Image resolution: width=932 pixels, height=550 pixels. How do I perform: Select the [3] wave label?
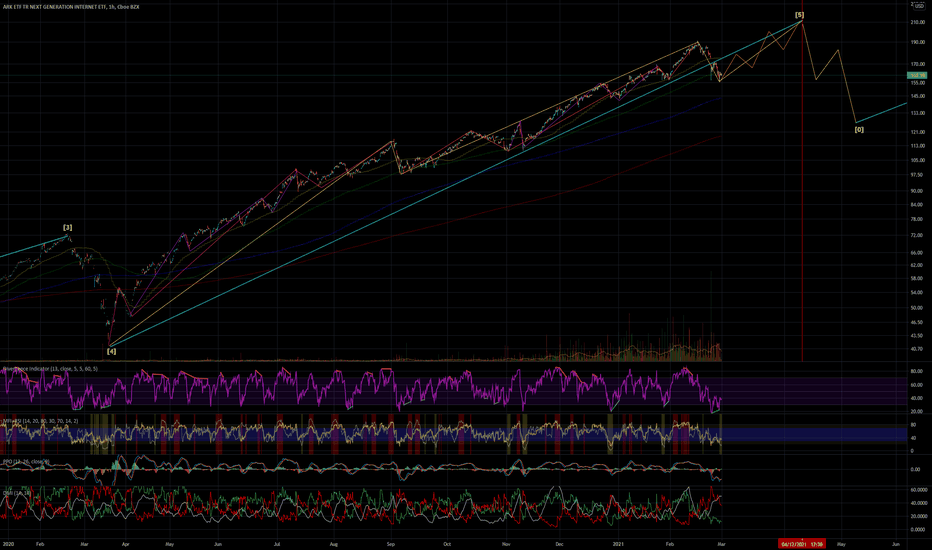click(68, 228)
